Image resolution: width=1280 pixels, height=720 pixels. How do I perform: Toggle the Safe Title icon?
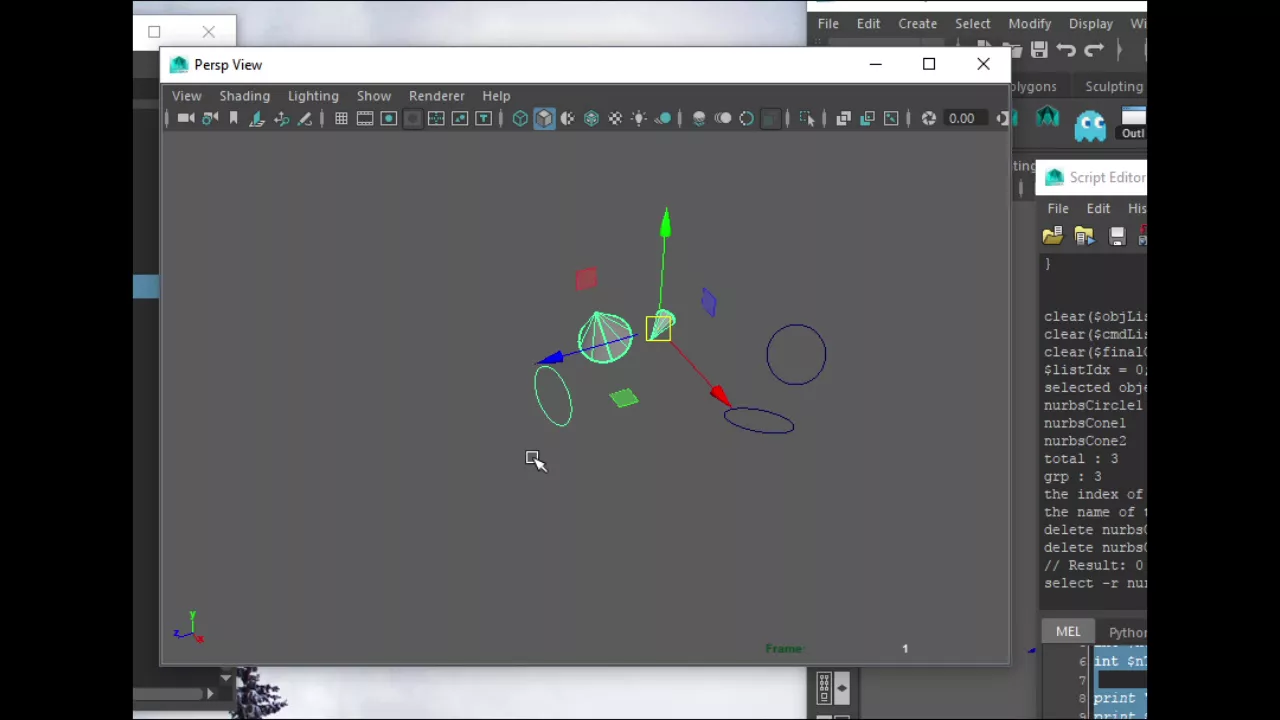click(484, 119)
